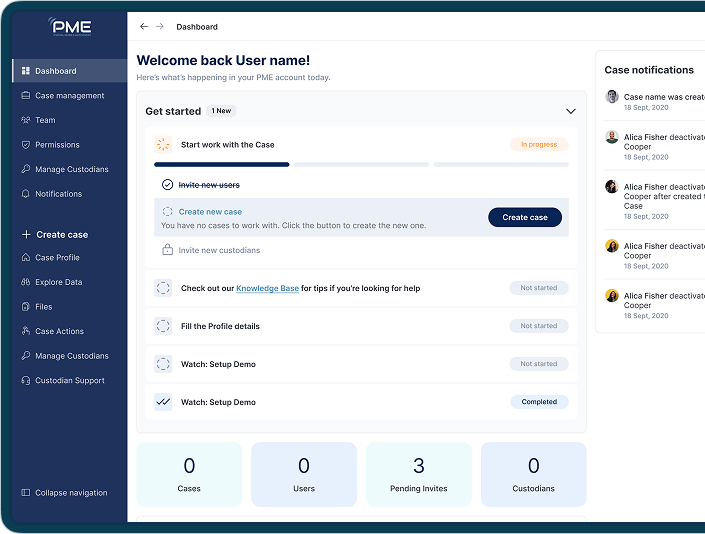
Task: Open Explore Data in the sidebar
Action: tap(58, 283)
